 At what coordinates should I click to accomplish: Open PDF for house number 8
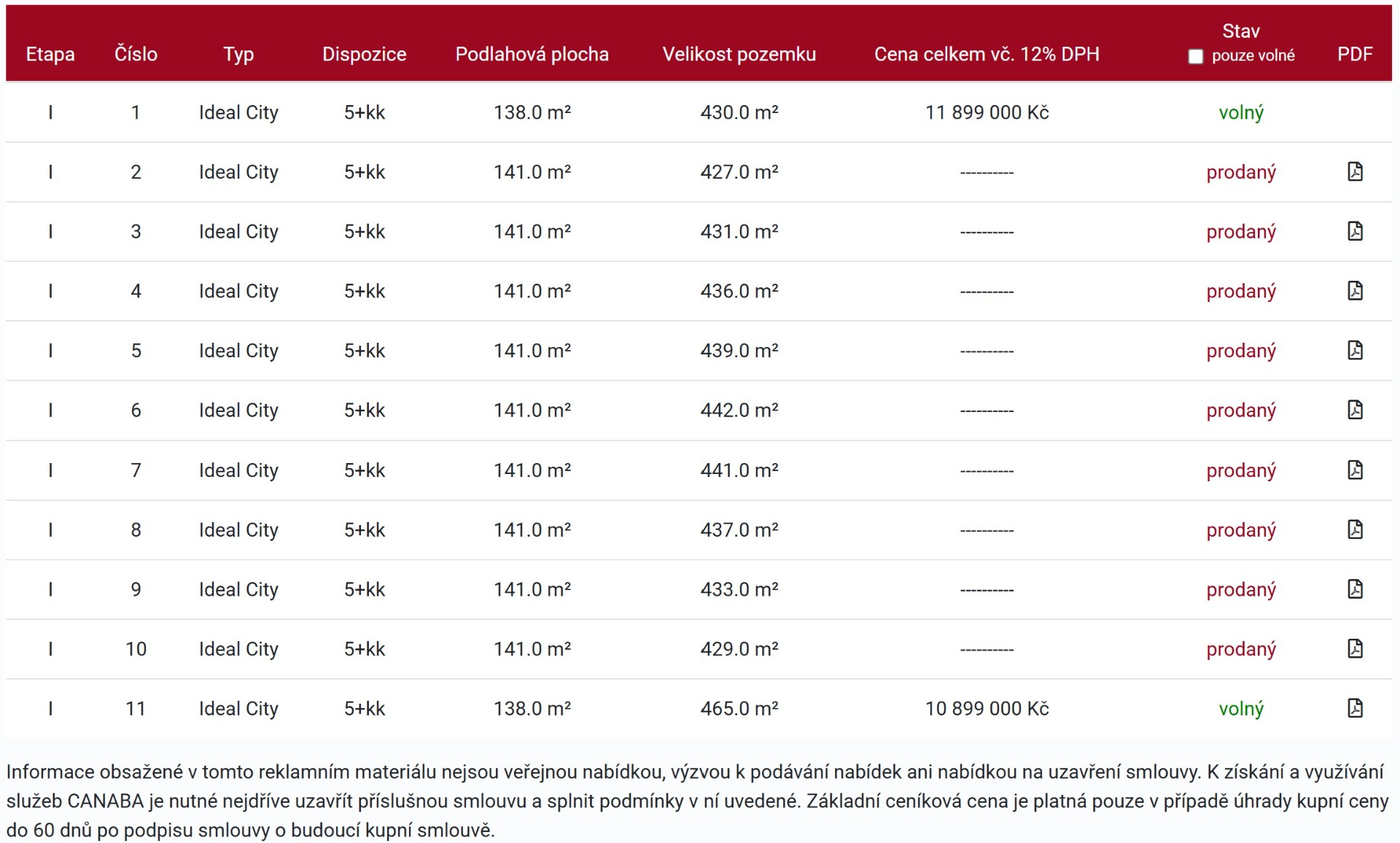(1355, 529)
